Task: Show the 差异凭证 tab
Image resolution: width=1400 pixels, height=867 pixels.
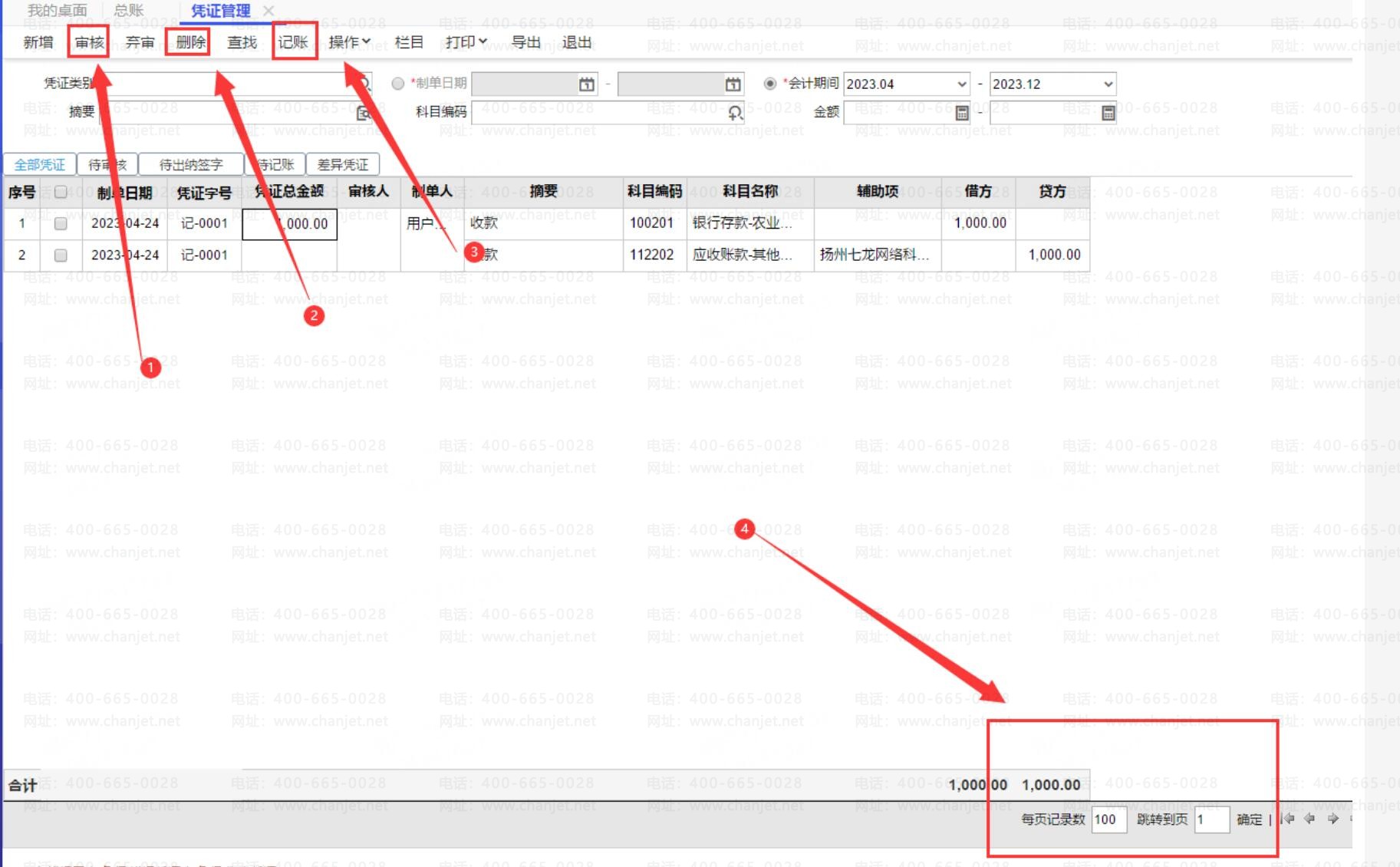Action: click(343, 164)
